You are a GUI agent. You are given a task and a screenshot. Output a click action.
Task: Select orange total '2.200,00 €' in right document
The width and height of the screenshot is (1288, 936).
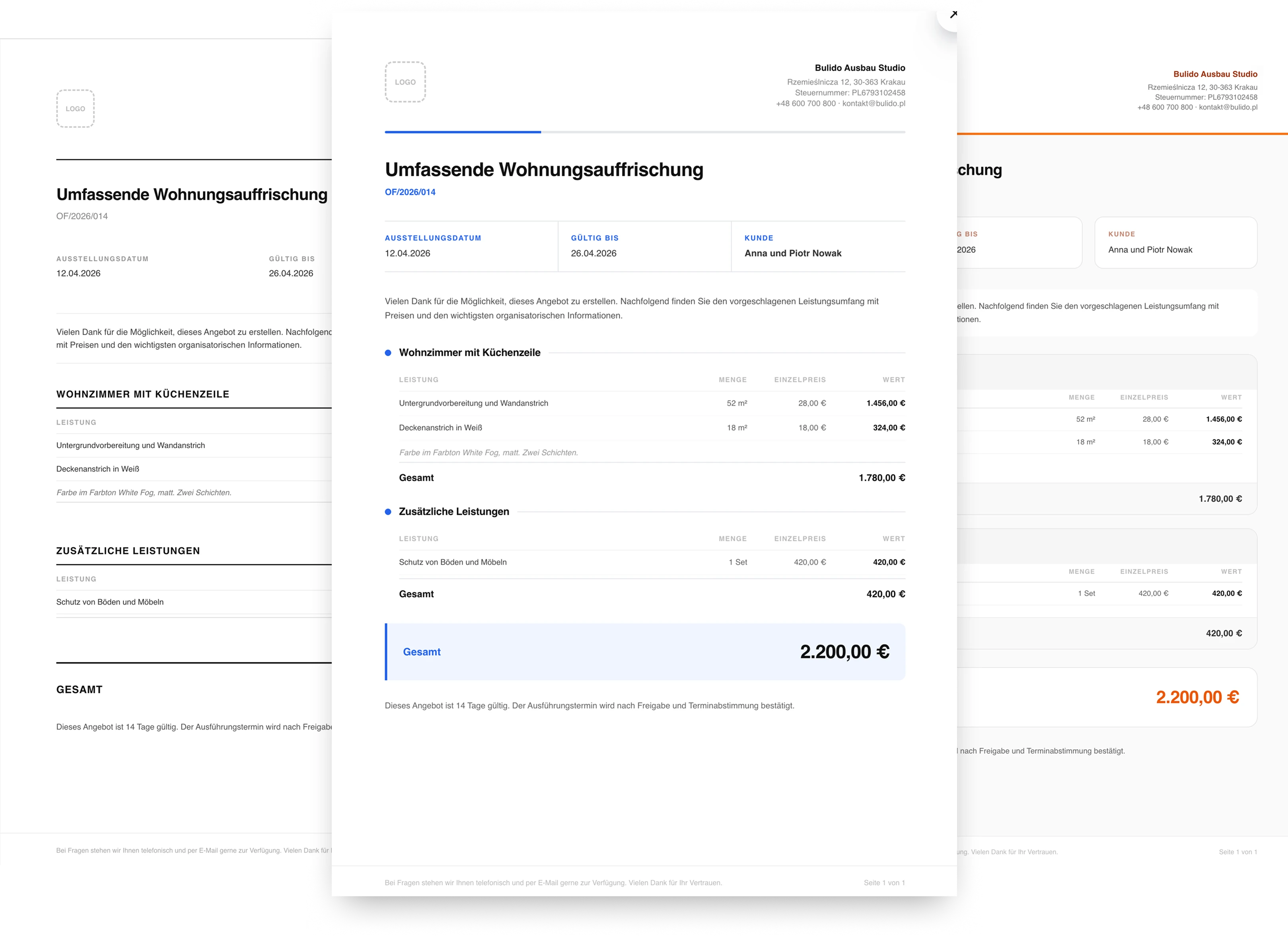(x=1198, y=697)
